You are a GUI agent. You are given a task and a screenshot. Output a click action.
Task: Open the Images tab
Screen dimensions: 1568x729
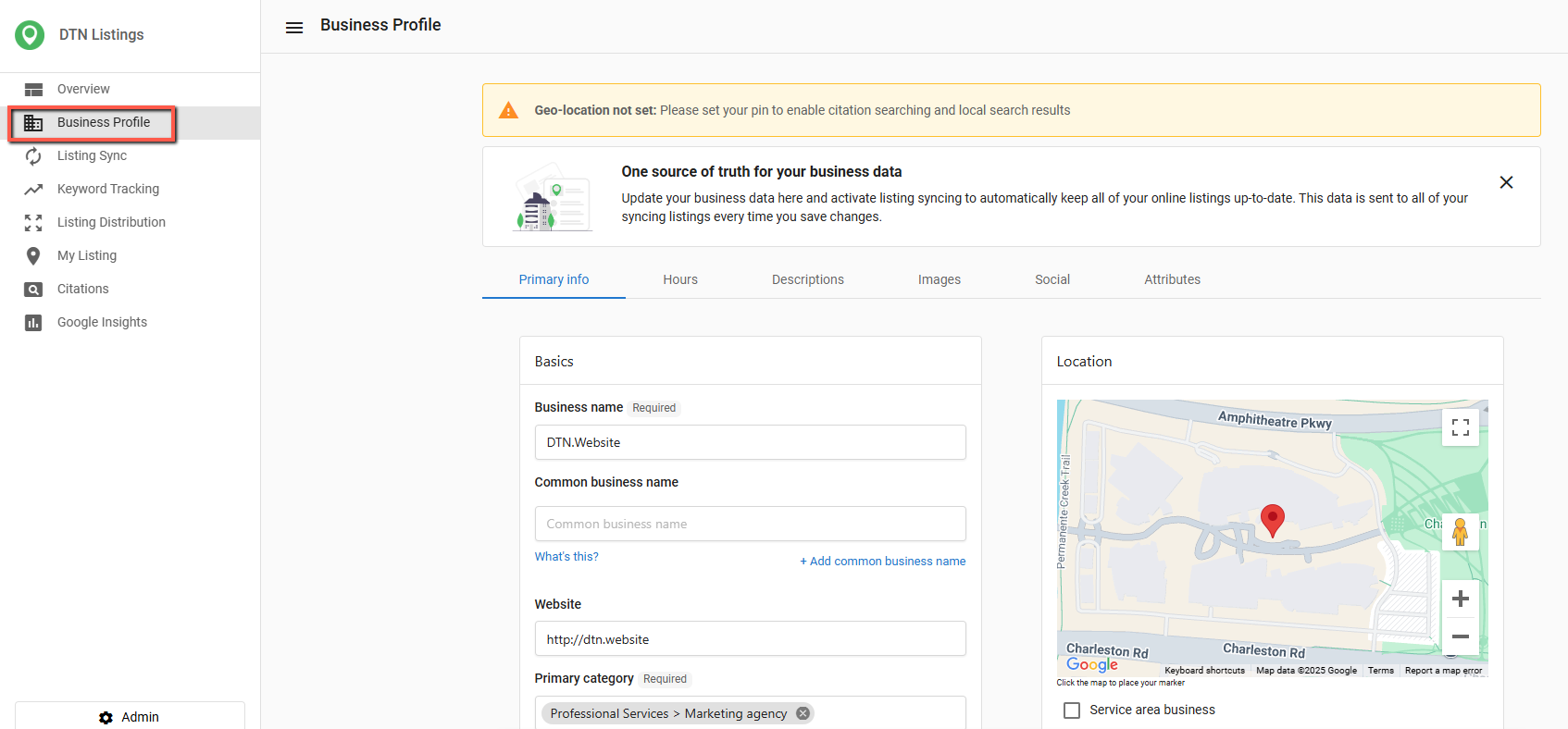(940, 280)
